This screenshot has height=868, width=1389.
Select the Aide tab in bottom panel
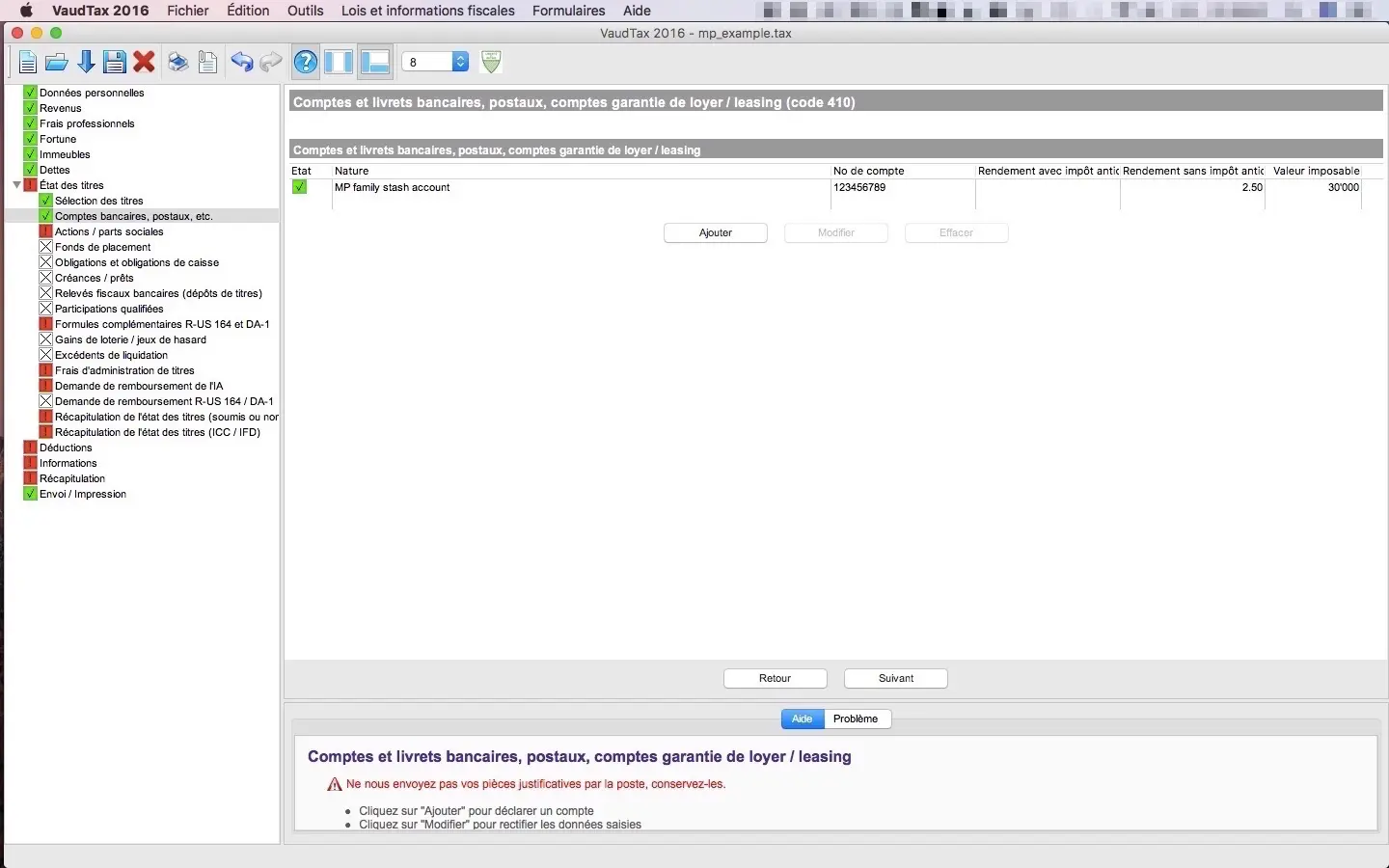pyautogui.click(x=803, y=719)
